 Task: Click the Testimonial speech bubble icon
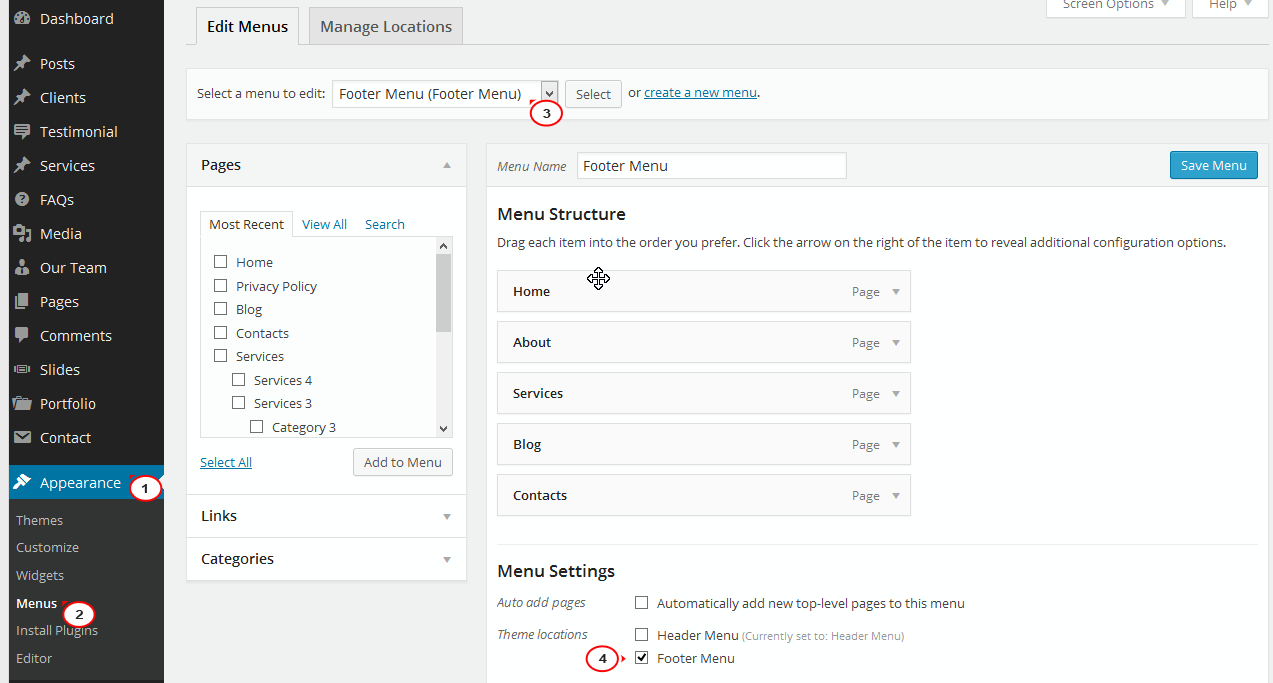[22, 132]
